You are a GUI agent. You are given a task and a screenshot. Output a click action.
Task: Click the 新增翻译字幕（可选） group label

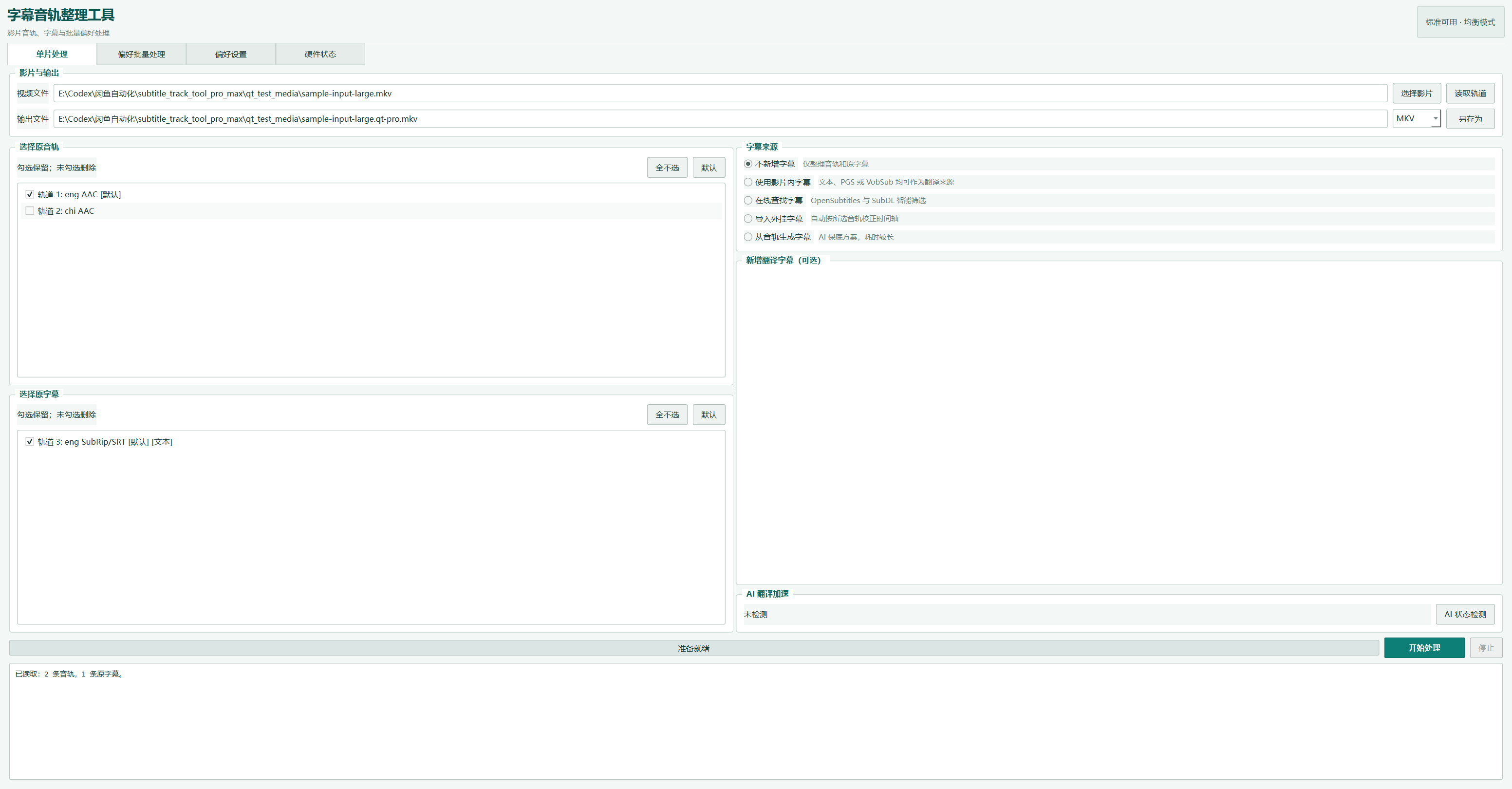point(783,260)
